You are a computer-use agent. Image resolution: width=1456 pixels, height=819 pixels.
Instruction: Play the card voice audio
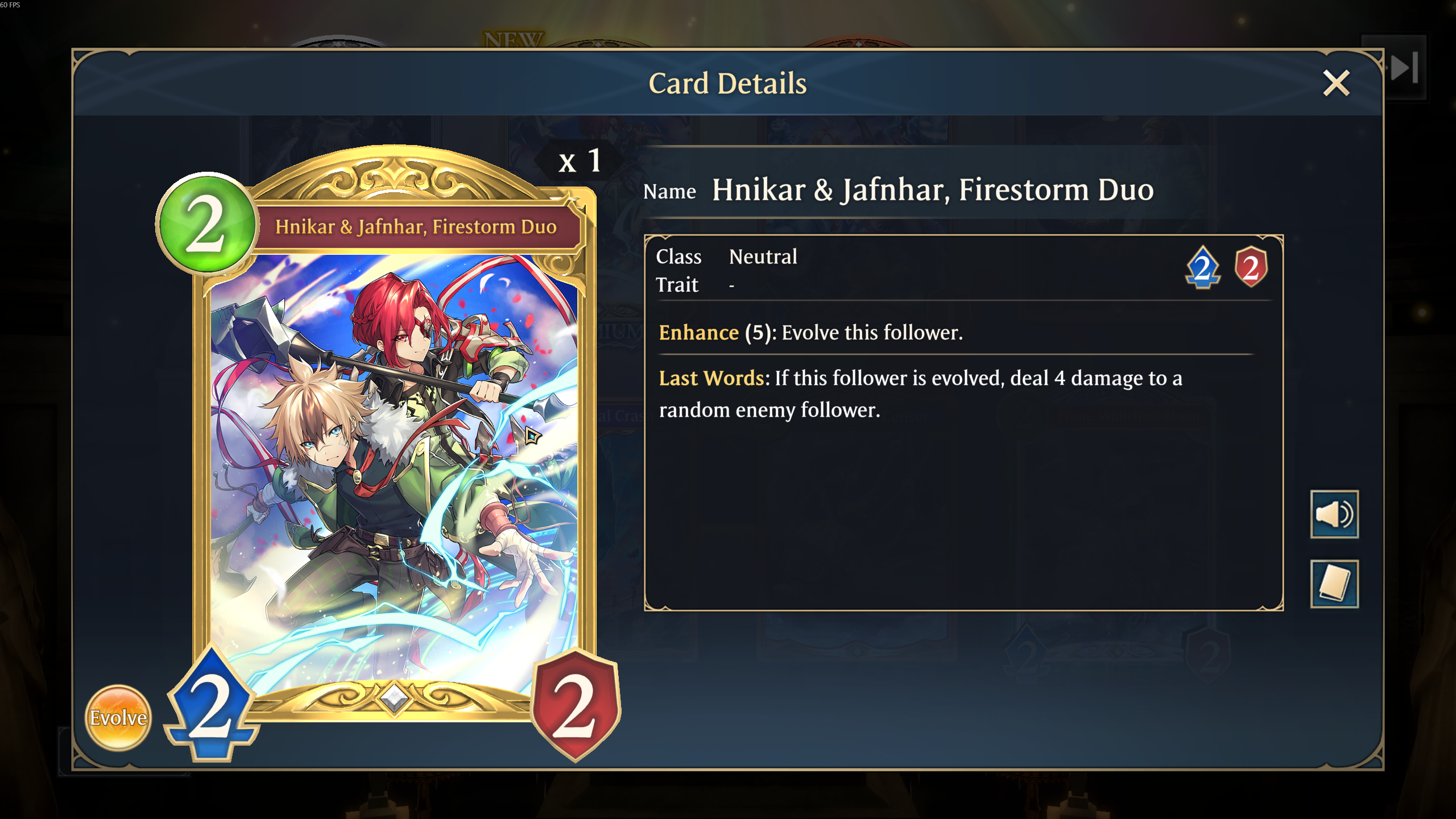[1334, 514]
